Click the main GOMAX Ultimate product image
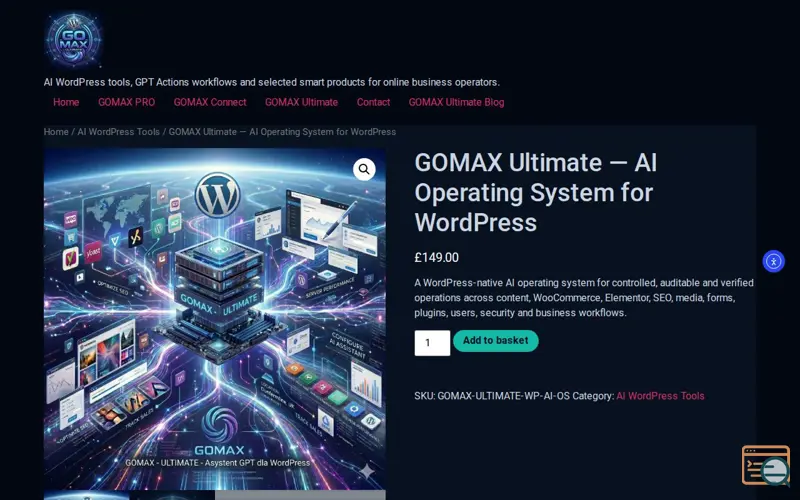This screenshot has height=500, width=800. click(x=215, y=319)
